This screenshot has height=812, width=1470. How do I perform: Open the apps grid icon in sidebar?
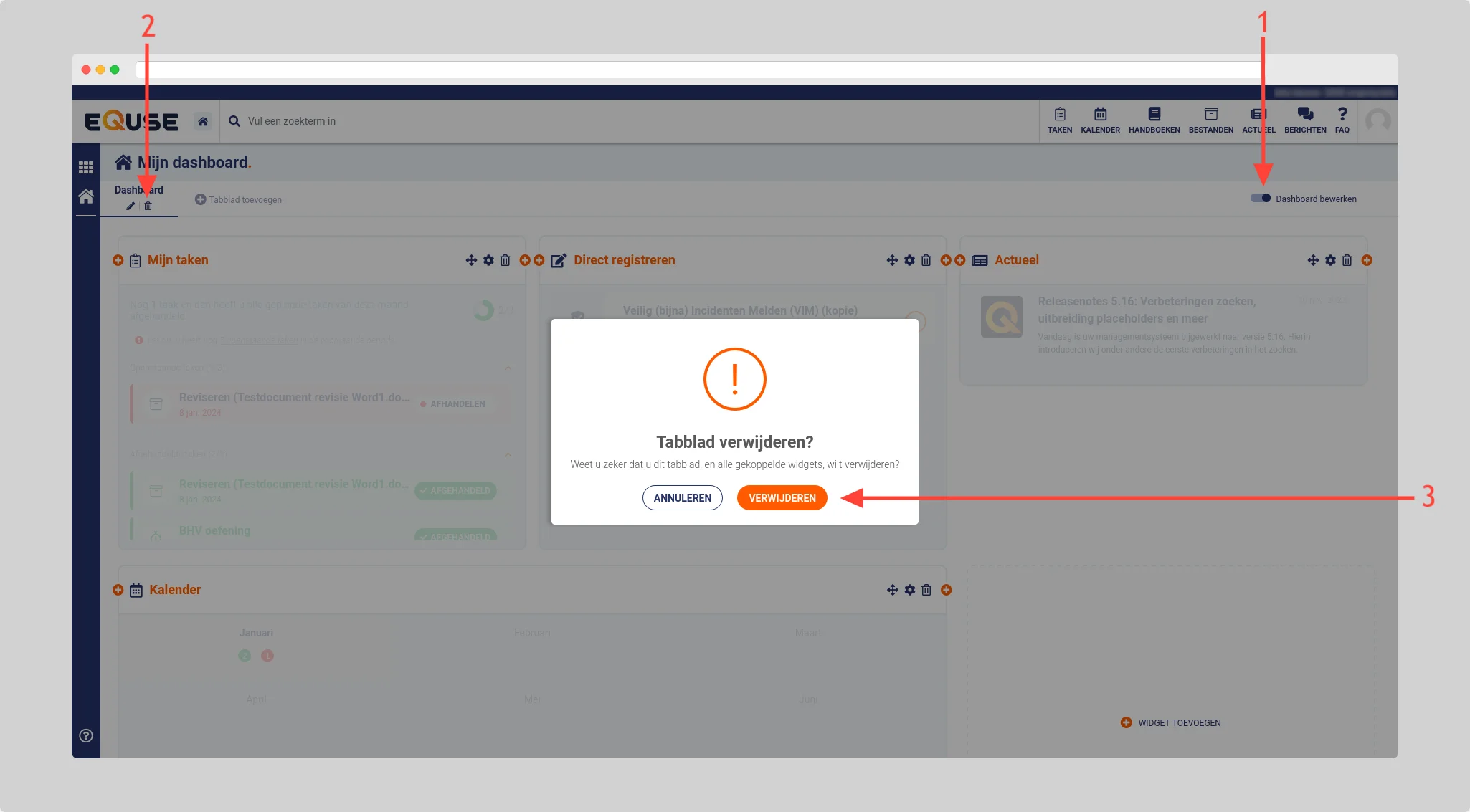[86, 167]
